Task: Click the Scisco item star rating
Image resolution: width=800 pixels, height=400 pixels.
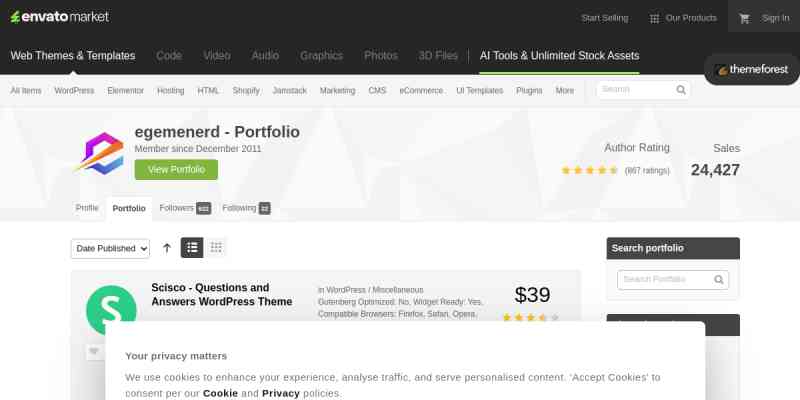Action: point(531,317)
